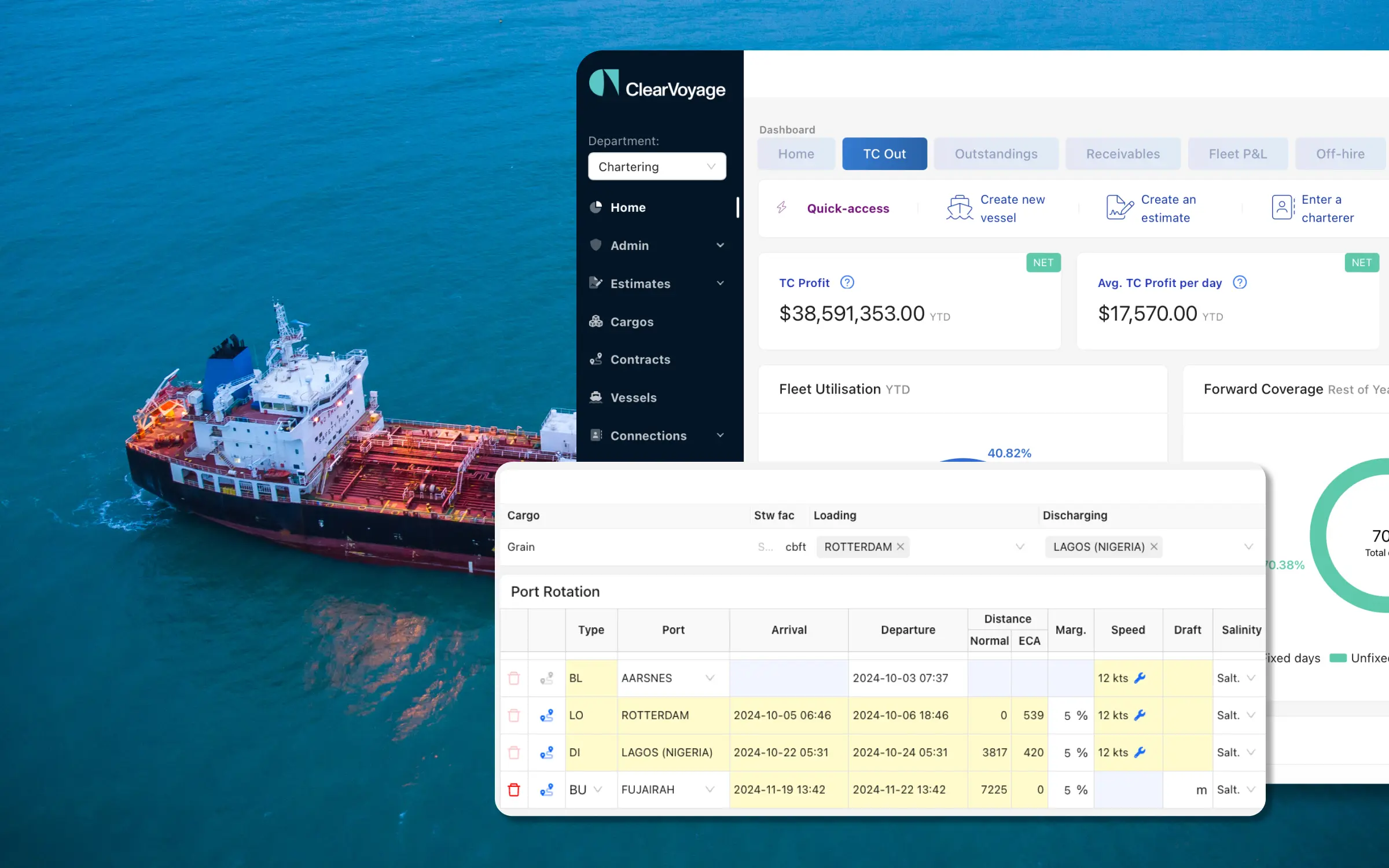Click the delete icon for FUJAIRAH row
Viewport: 1389px width, 868px height.
click(515, 789)
